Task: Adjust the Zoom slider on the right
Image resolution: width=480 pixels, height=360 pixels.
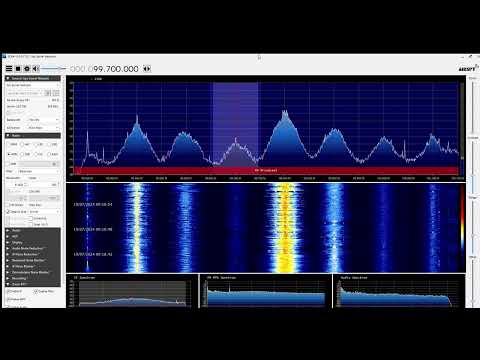Action: 473,107
